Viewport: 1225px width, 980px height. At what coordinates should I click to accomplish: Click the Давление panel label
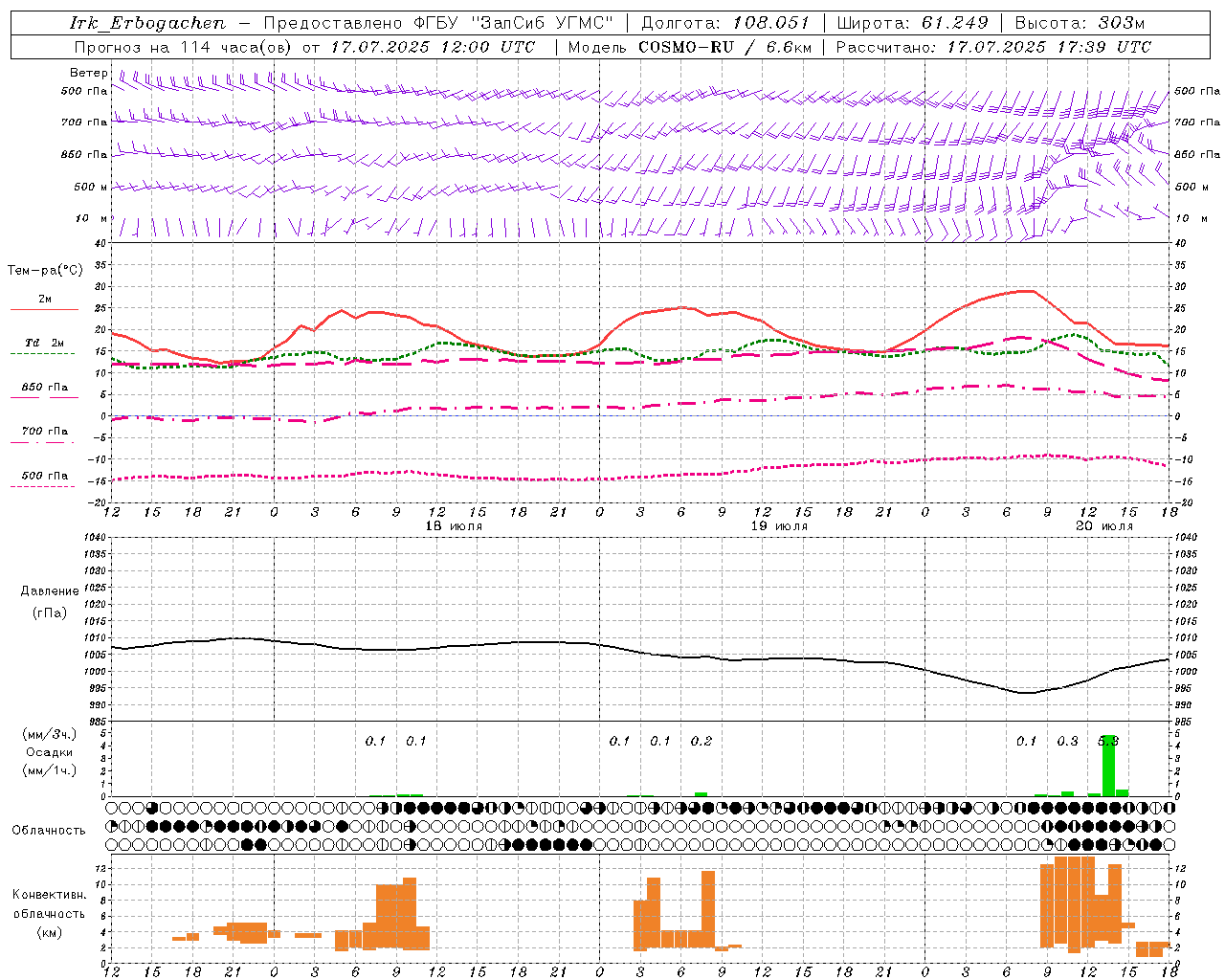click(50, 591)
